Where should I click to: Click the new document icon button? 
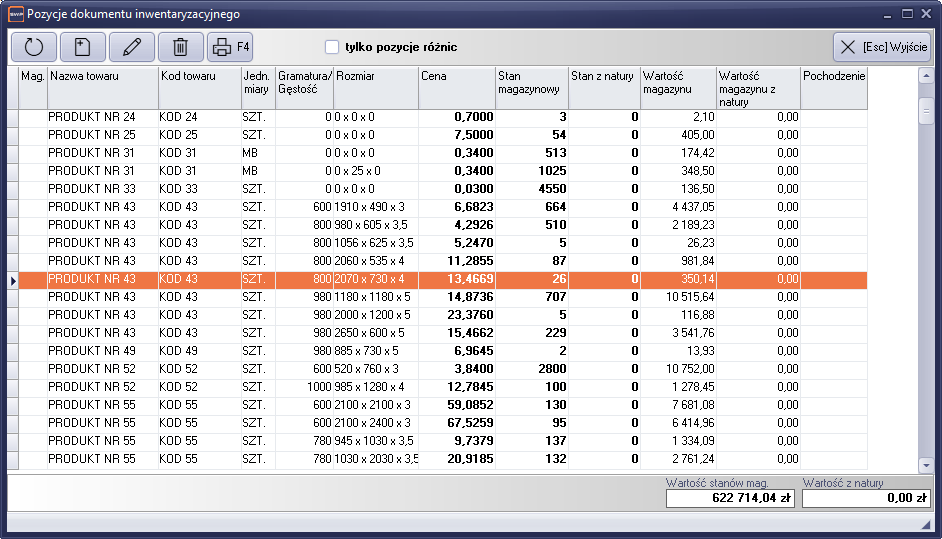point(83,47)
